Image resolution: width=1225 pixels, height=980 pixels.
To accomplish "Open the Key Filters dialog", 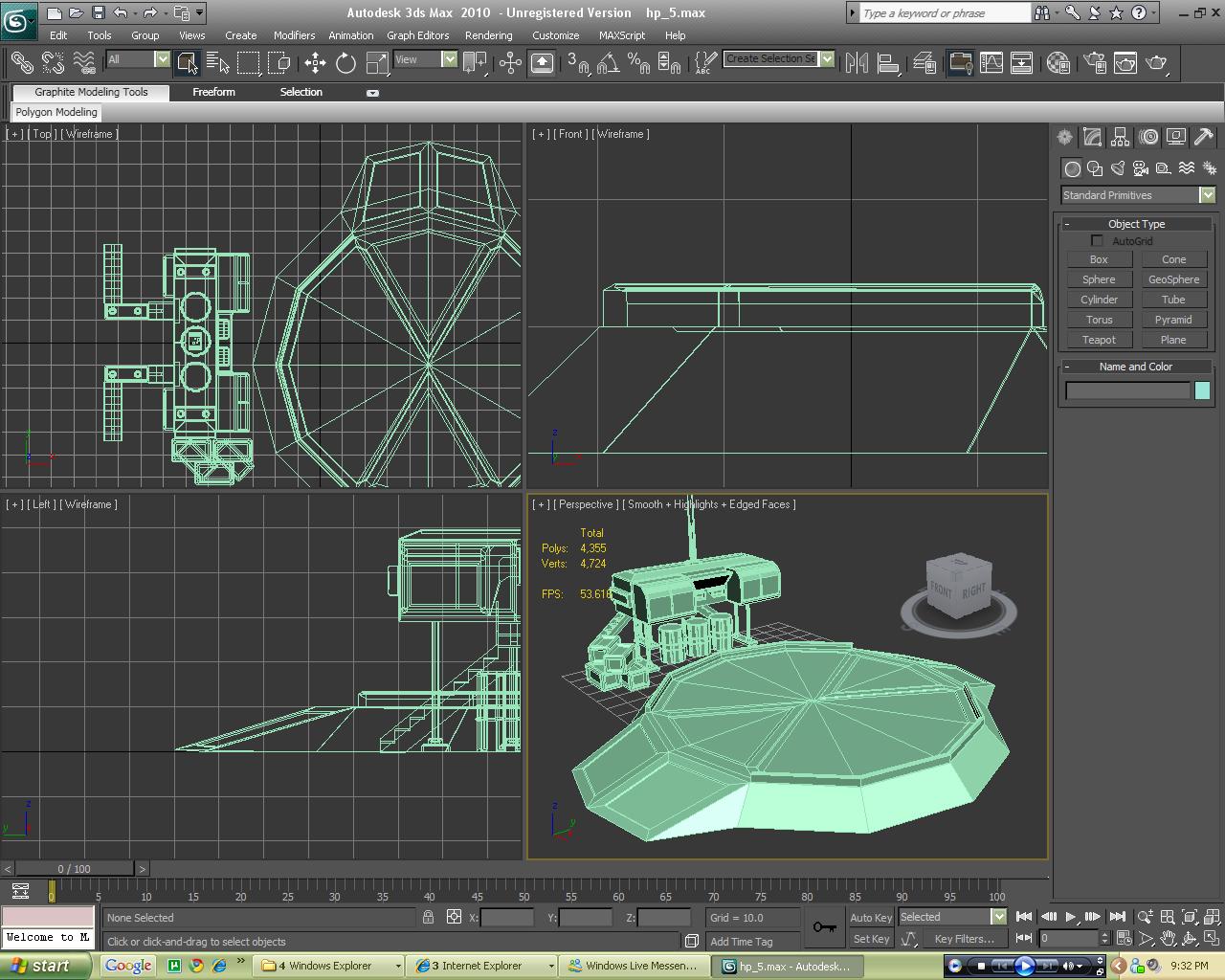I will click(964, 939).
